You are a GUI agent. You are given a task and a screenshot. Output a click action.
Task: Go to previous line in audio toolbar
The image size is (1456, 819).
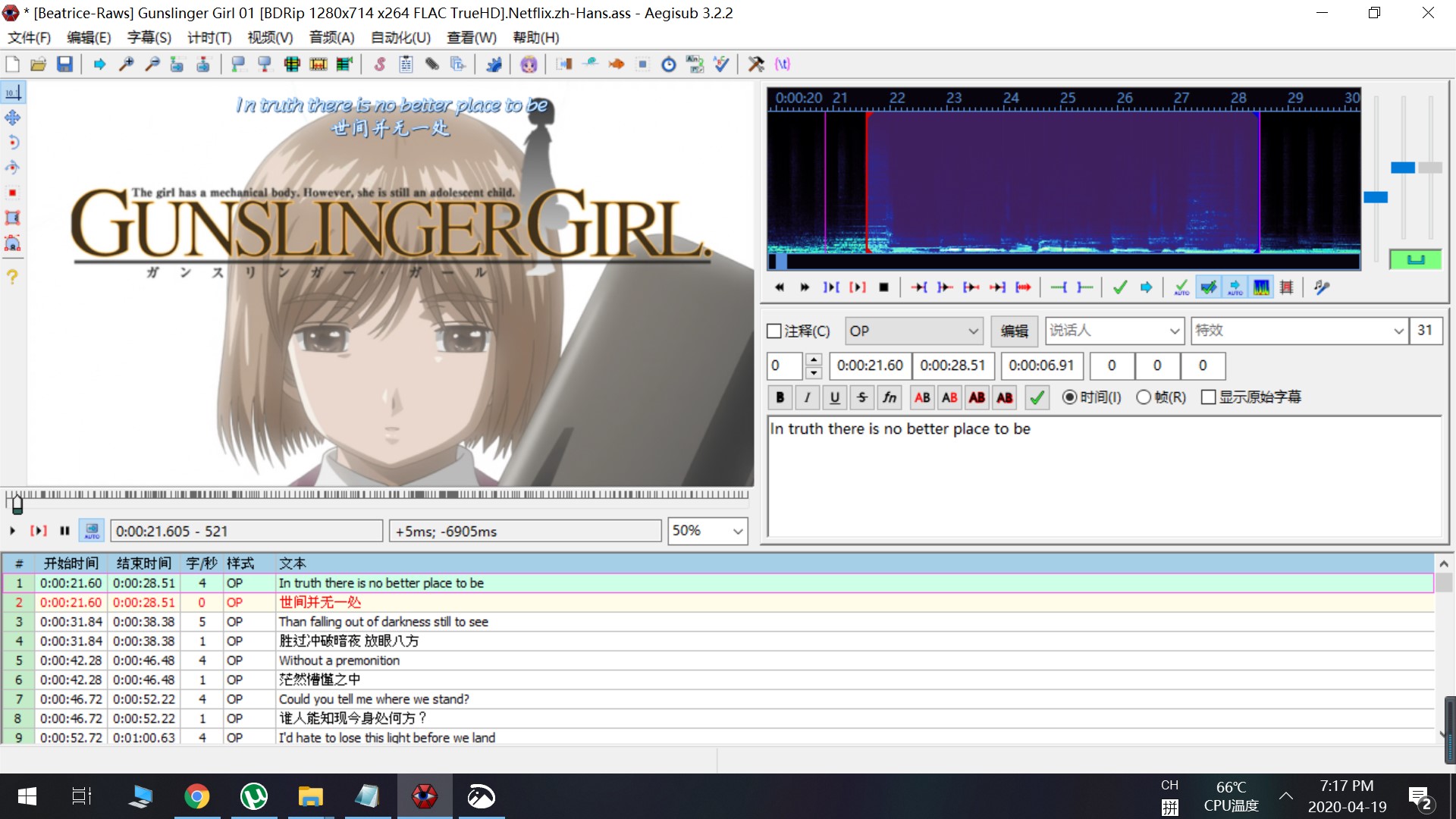779,287
